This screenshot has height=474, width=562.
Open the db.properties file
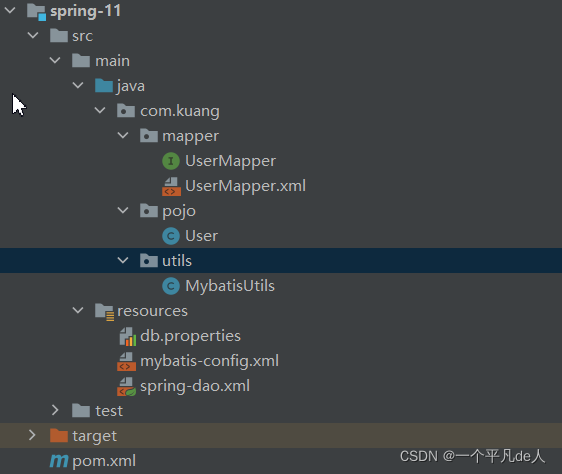(191, 337)
